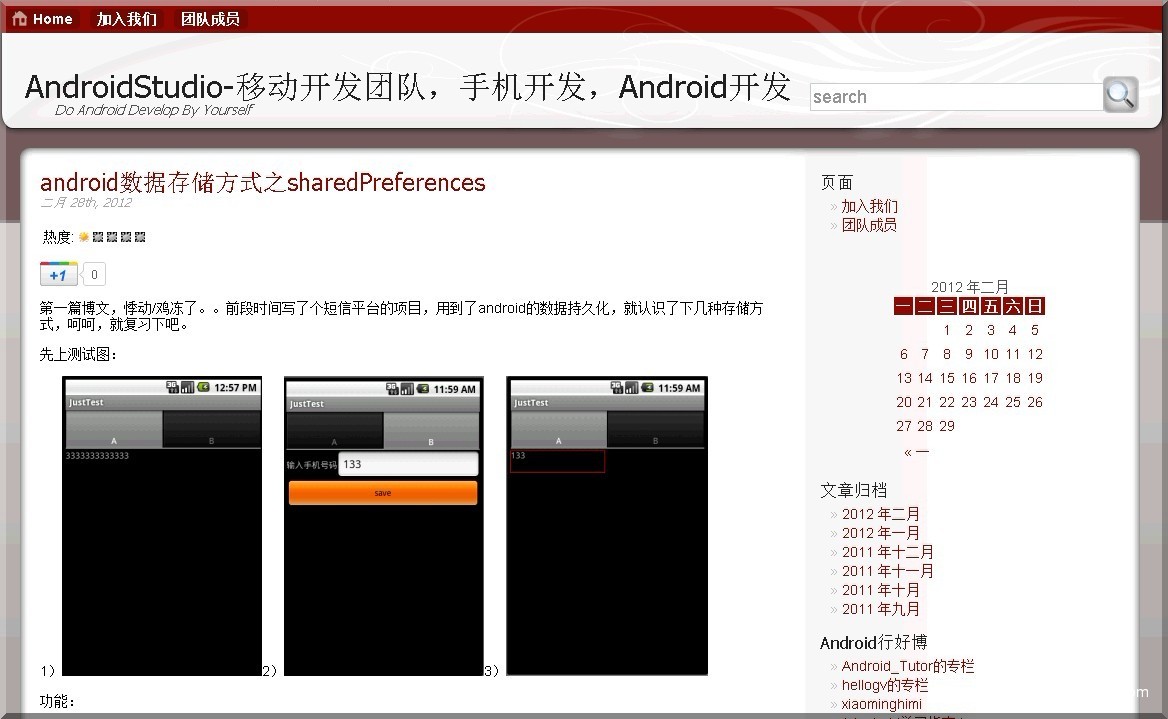Select calendar day 29
This screenshot has height=719, width=1168.
coord(947,426)
